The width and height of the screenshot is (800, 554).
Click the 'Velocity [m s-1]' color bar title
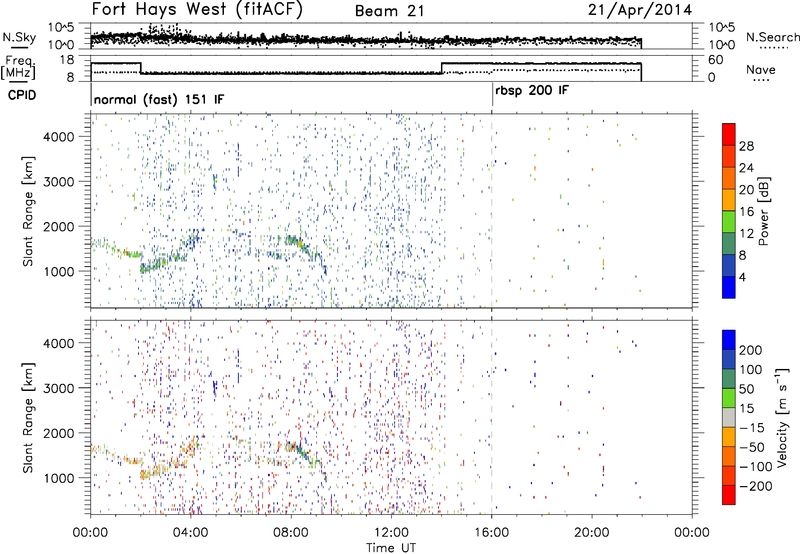pos(782,417)
